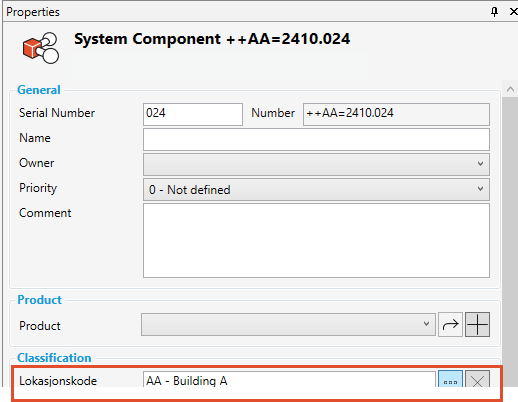The image size is (518, 402).
Task: Click the Classification section header
Action: (x=54, y=358)
